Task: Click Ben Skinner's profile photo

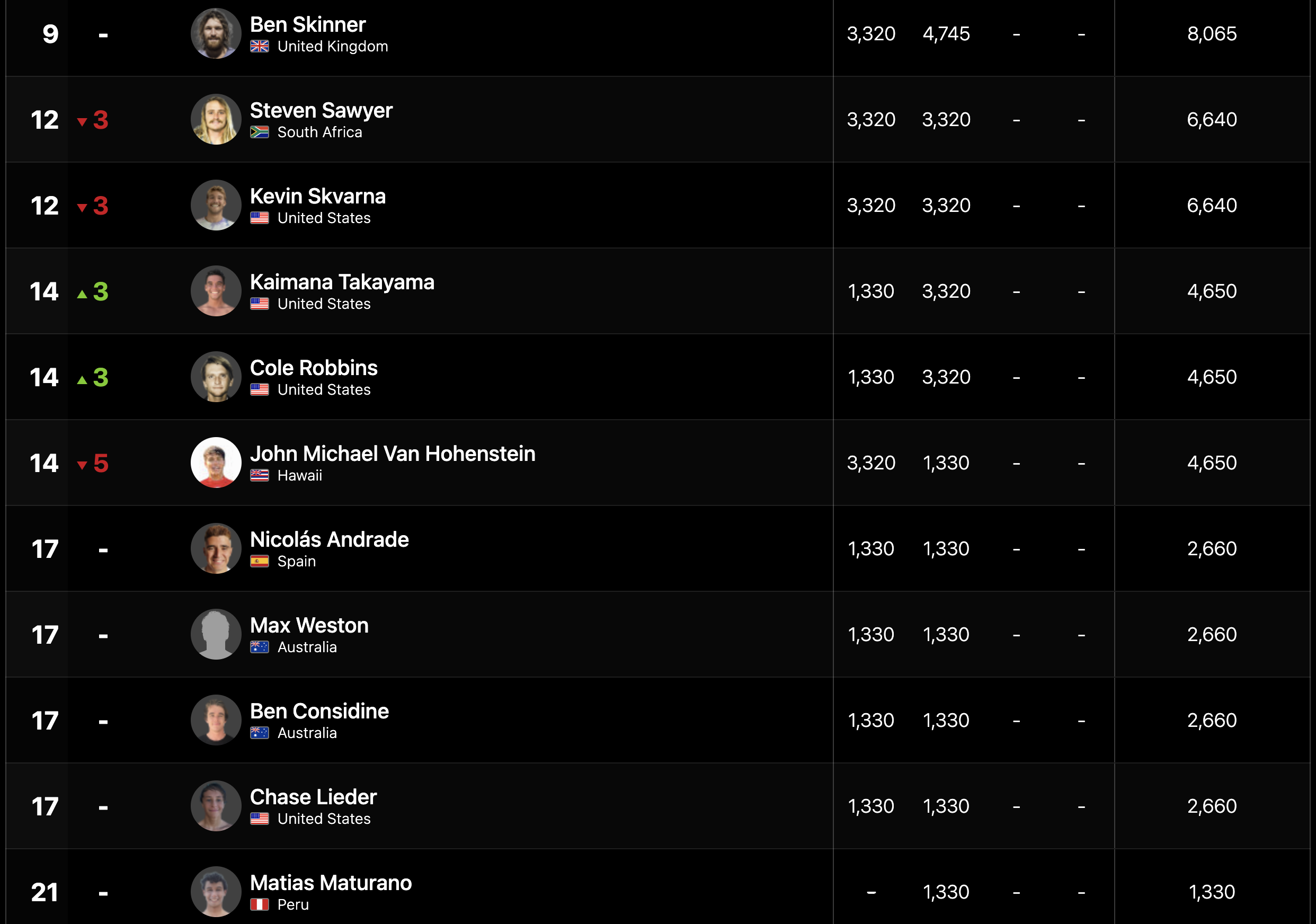Action: click(216, 33)
